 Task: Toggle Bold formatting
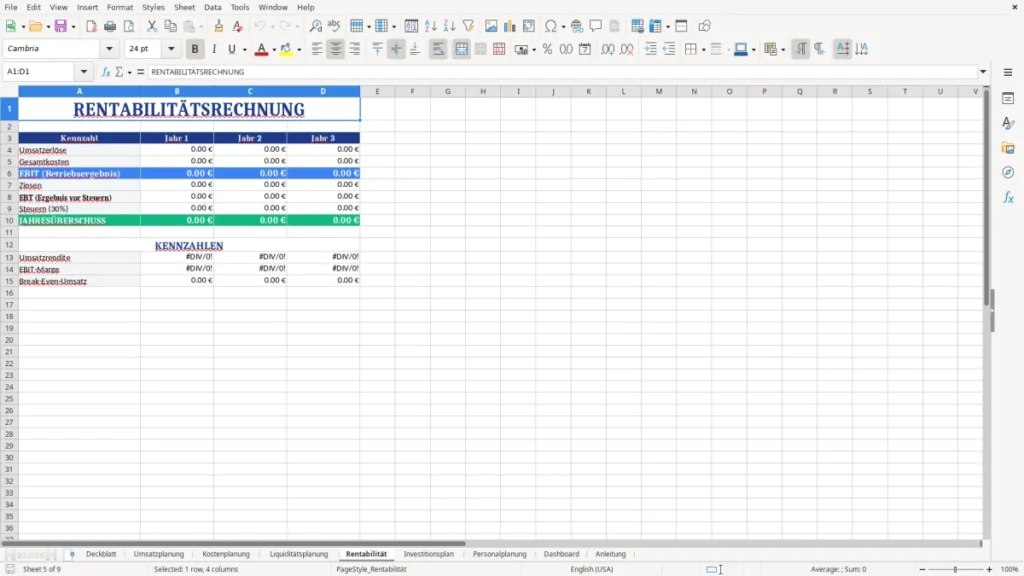click(195, 49)
